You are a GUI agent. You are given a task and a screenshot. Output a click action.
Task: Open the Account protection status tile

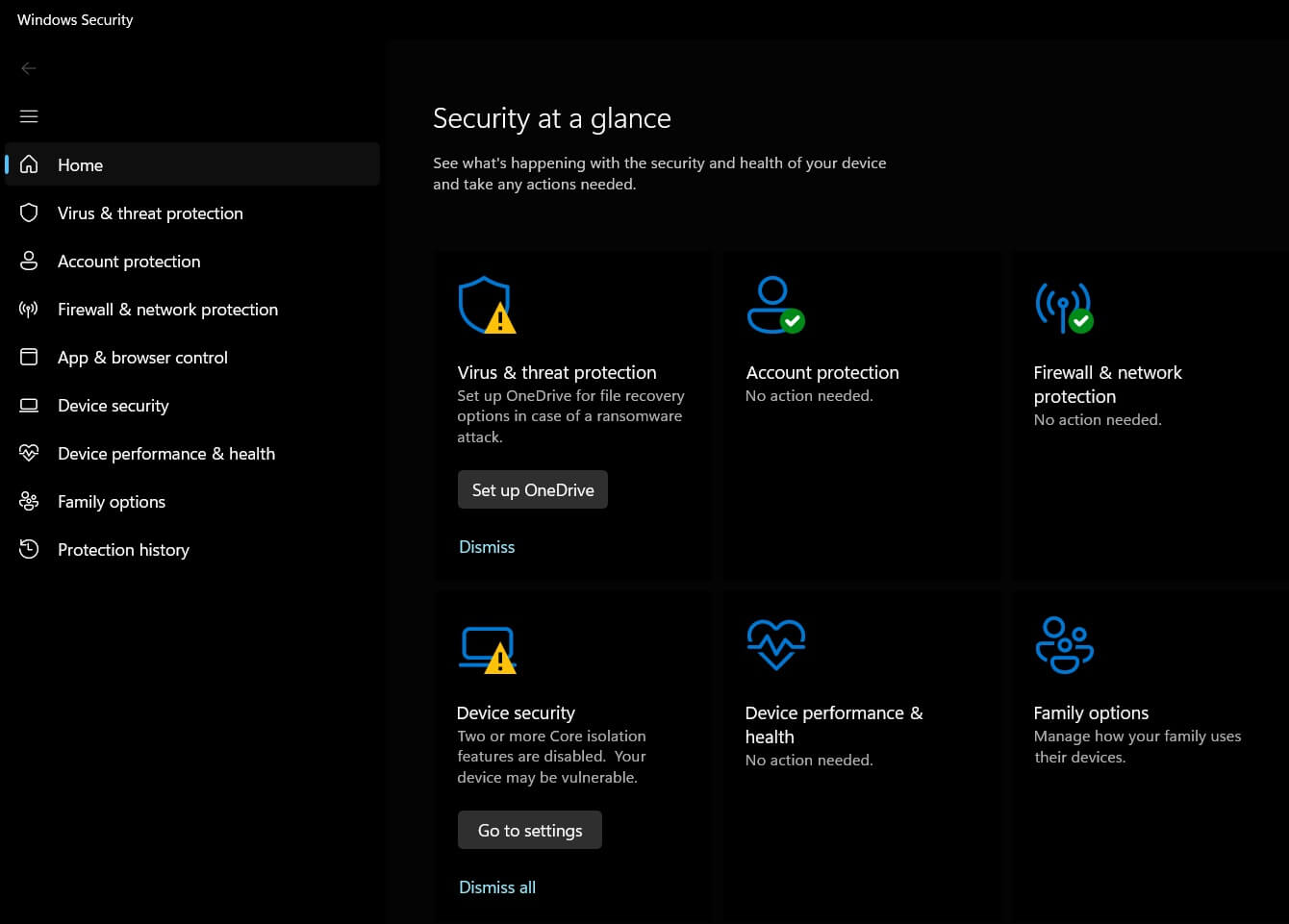[861, 375]
